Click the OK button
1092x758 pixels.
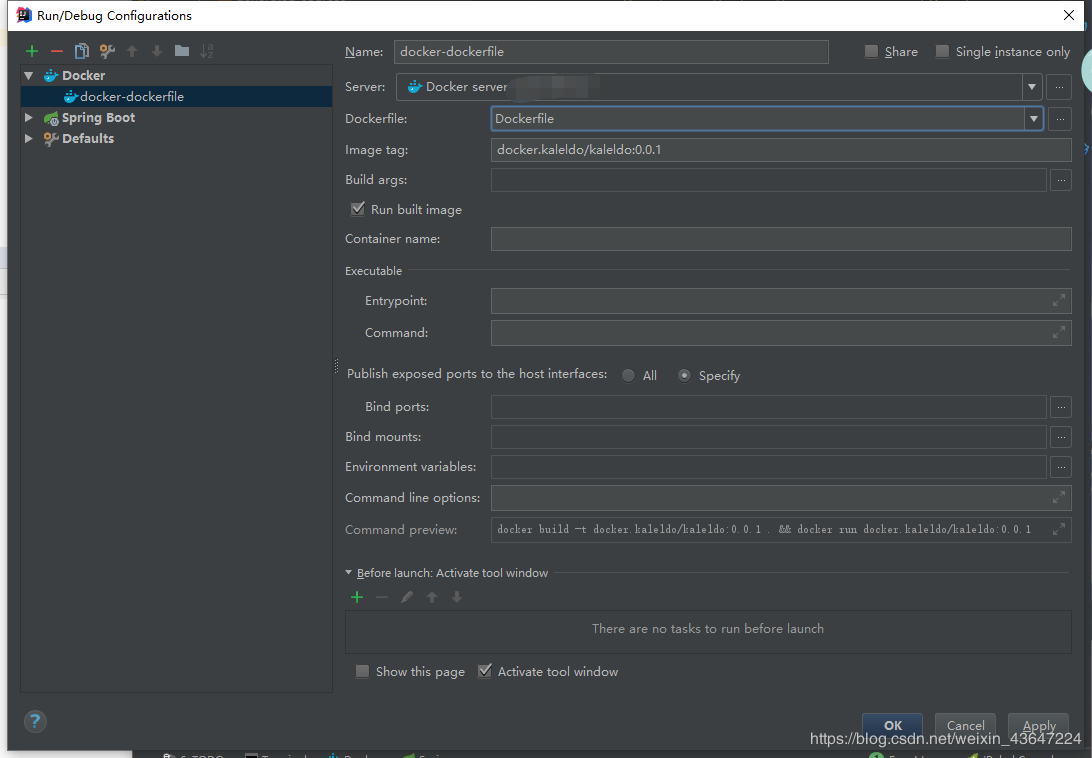pos(892,725)
